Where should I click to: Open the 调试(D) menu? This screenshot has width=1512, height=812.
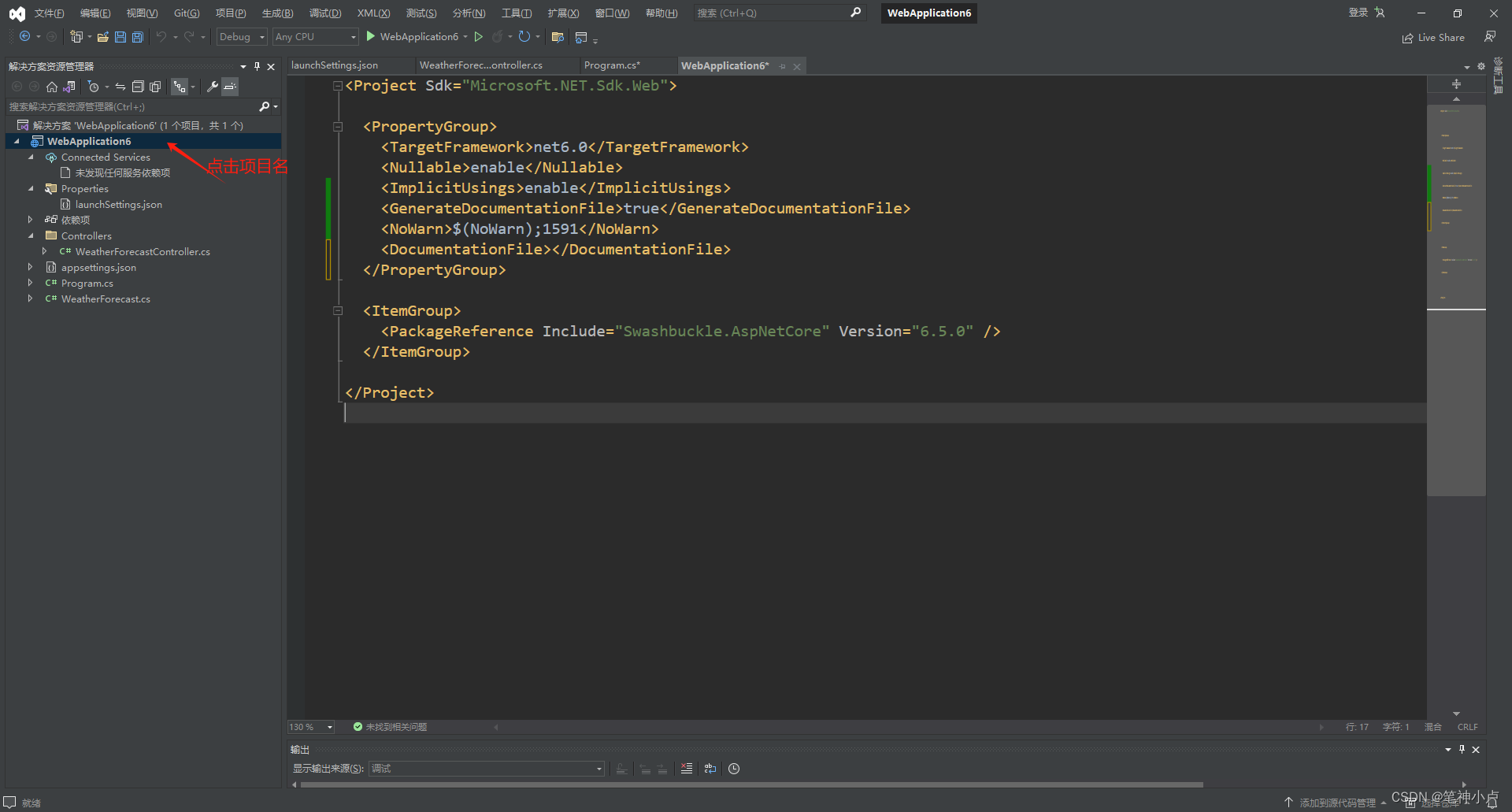(x=324, y=13)
